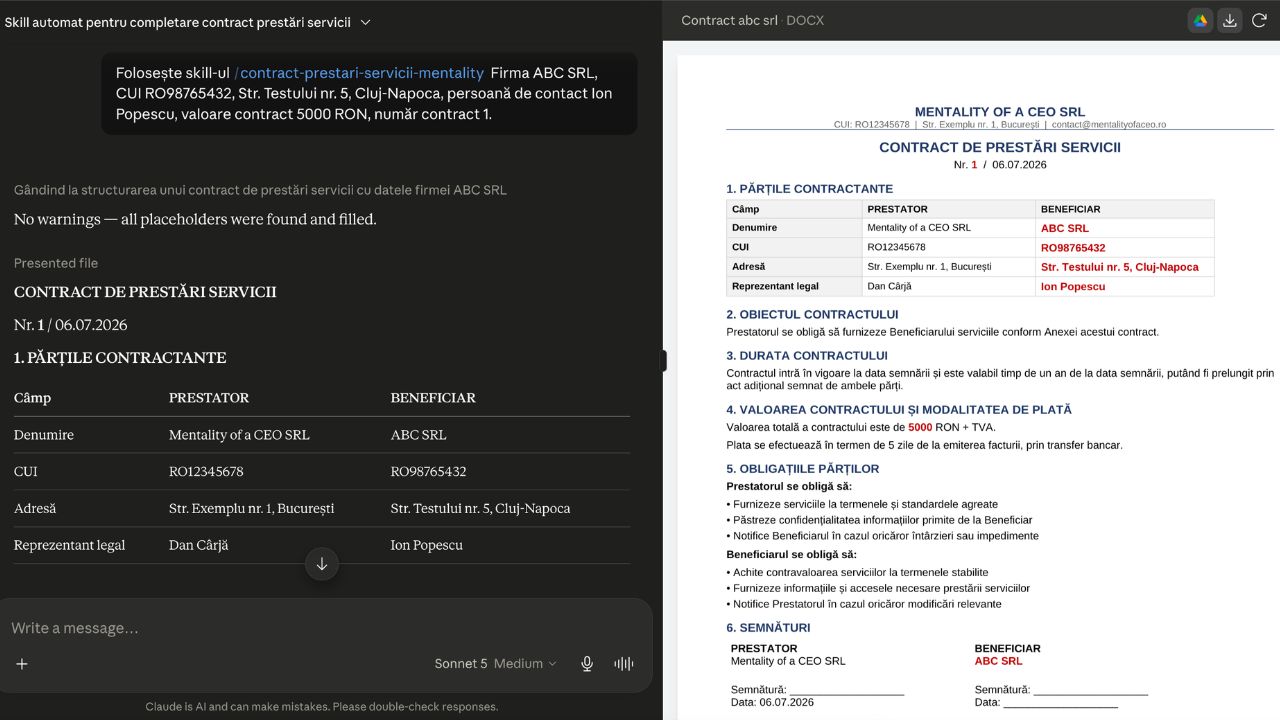Click the red 5000 contract value
Screen dimensions: 1280x720
[920, 428]
